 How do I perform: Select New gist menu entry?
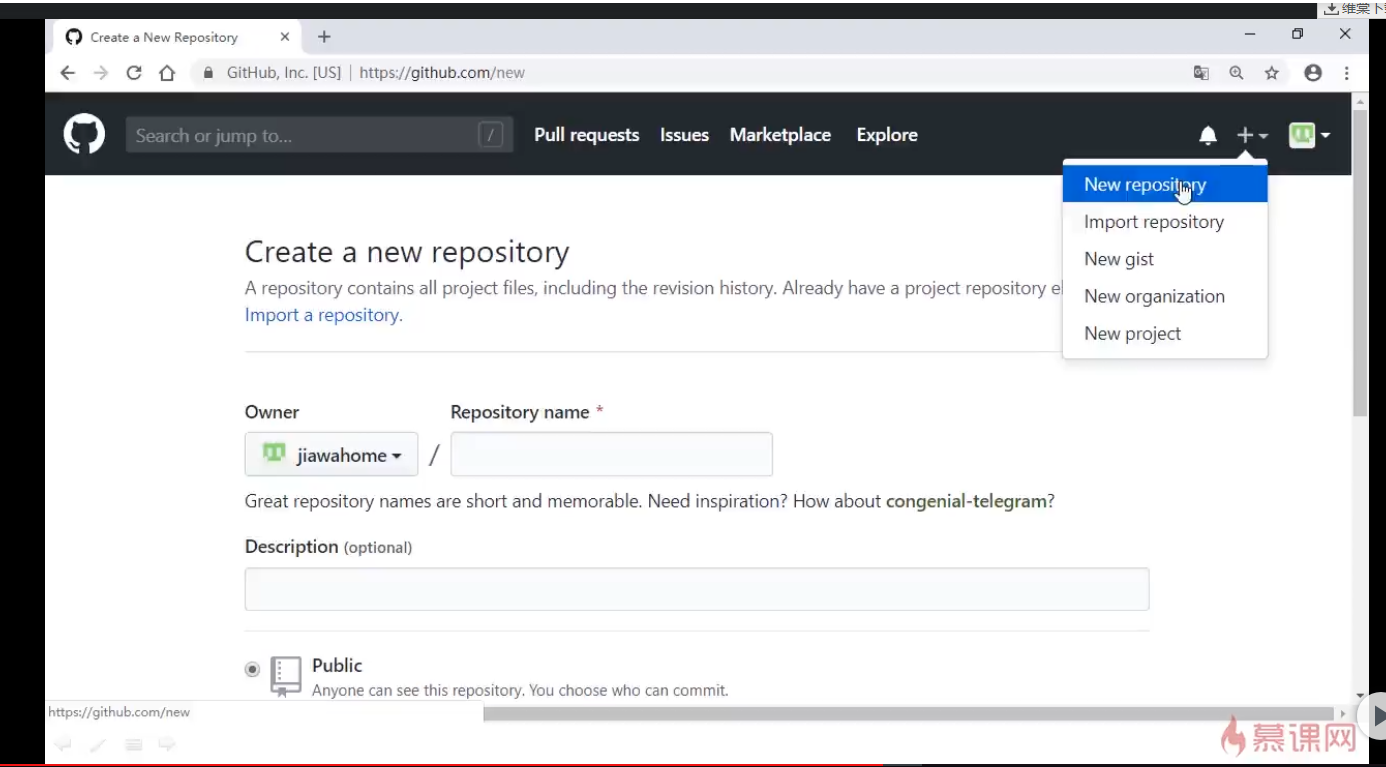(1165, 259)
